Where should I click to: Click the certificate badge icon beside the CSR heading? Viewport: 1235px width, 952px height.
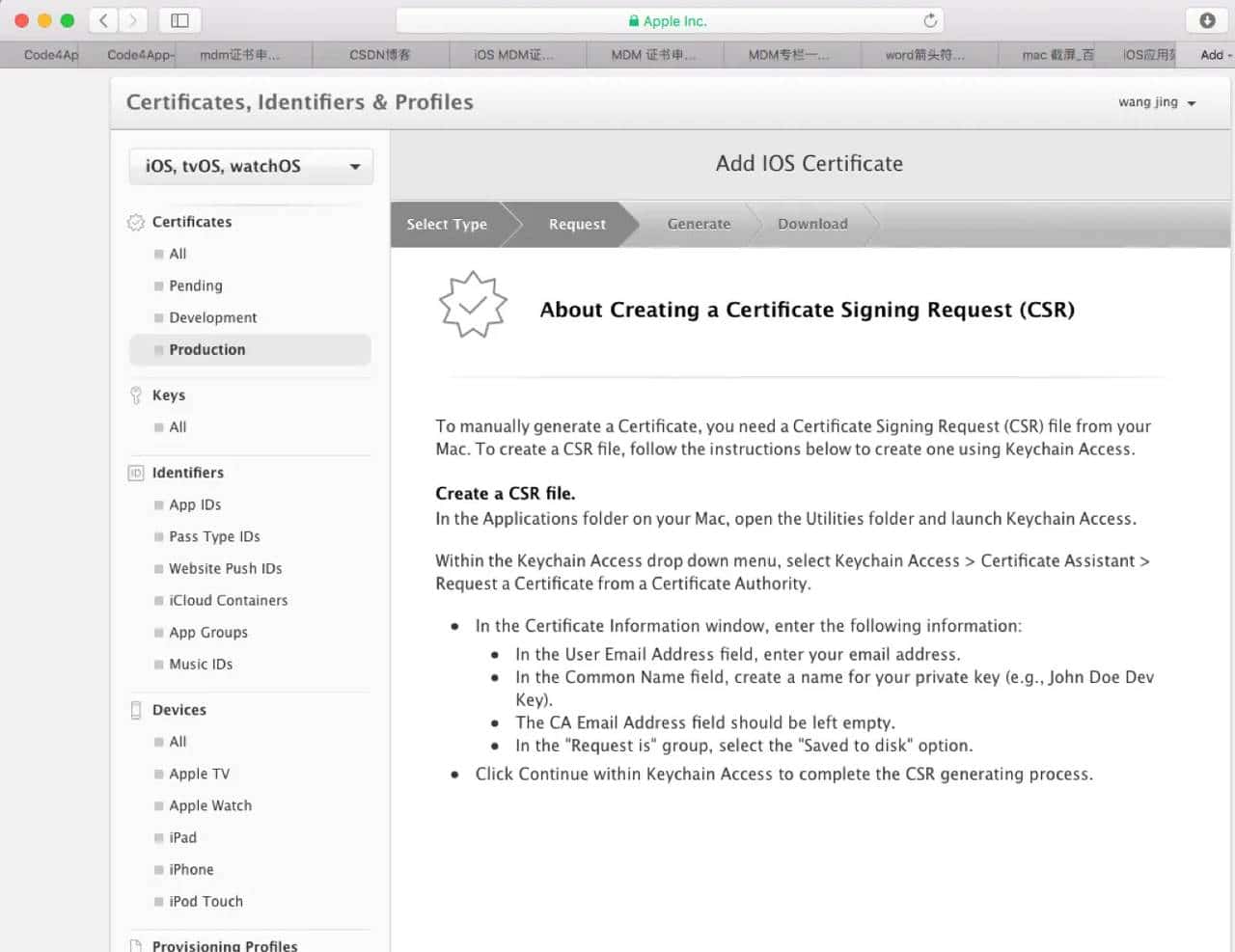(473, 305)
